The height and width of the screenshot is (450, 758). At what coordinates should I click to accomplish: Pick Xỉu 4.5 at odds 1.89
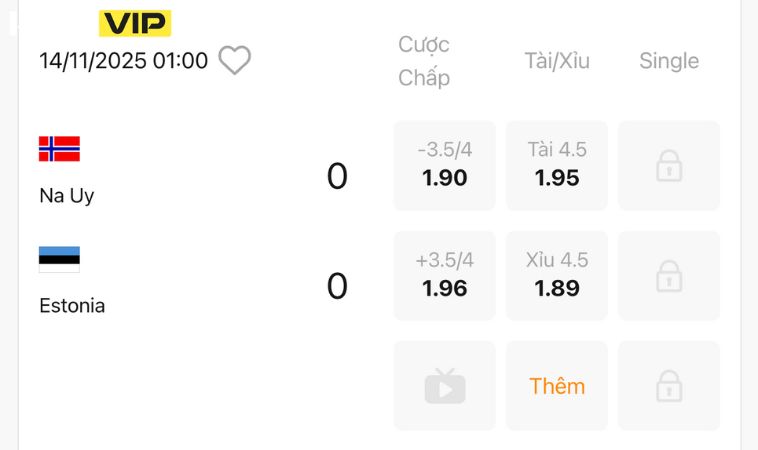(556, 276)
